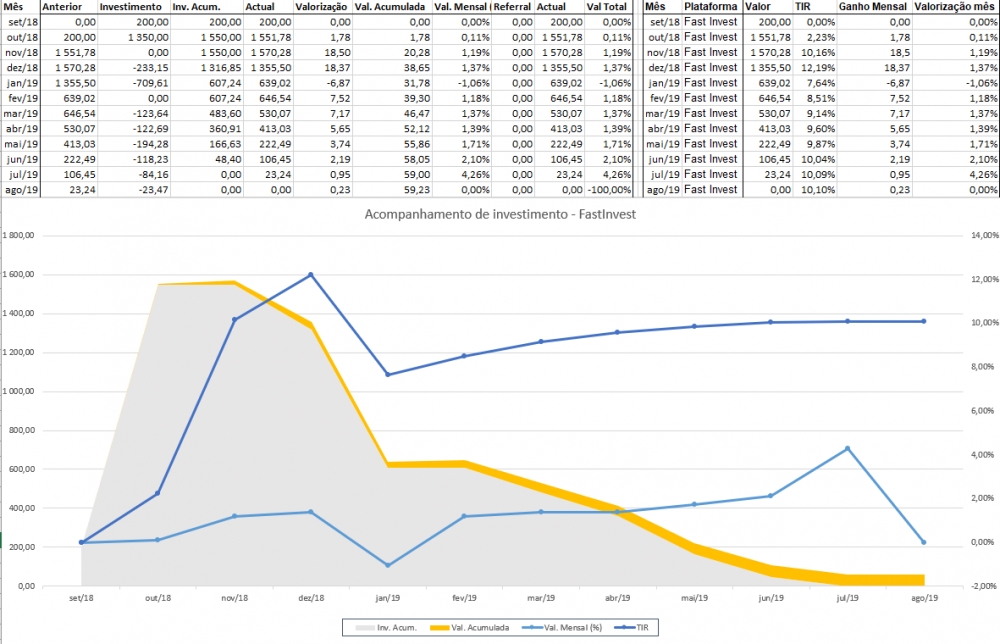Select the TIR data point at ago/19

point(923,321)
